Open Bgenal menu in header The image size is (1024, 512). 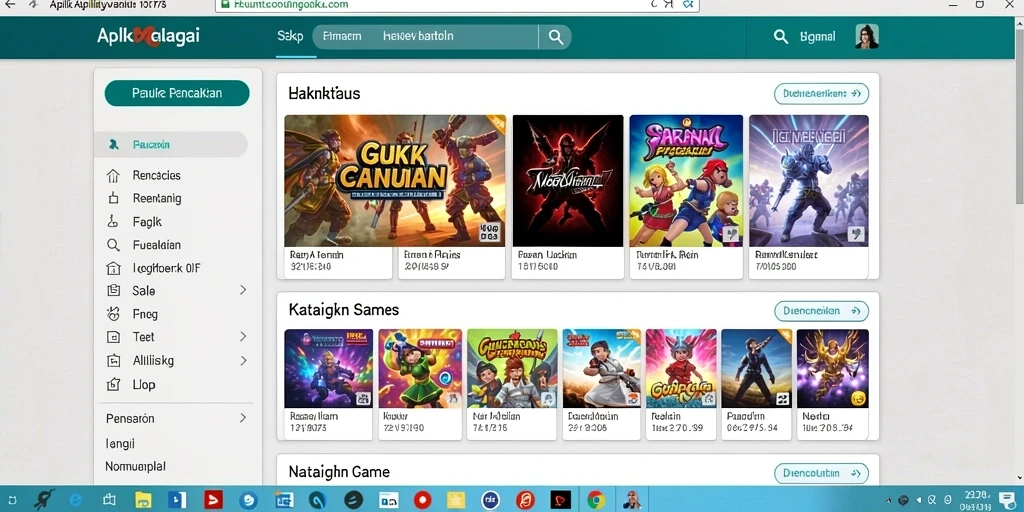pos(818,37)
